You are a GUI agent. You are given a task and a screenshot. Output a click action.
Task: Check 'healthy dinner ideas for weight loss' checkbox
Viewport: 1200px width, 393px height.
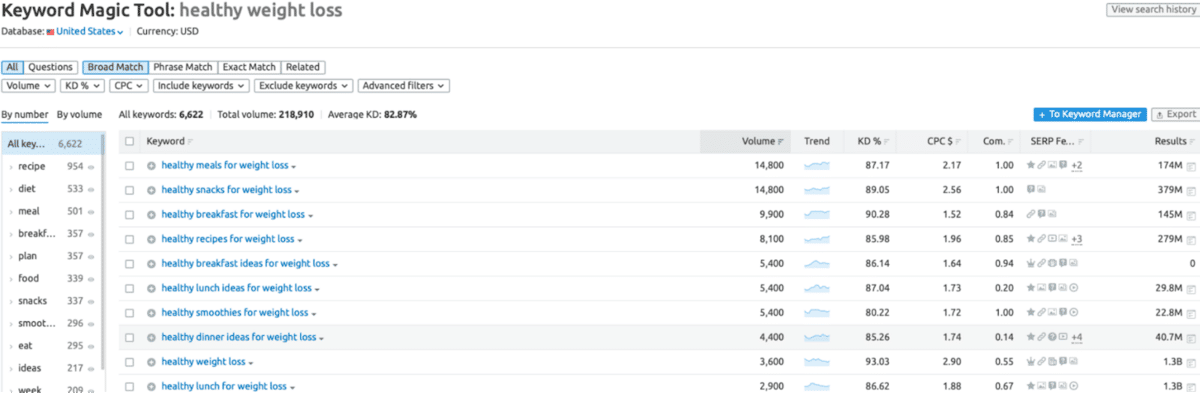point(129,338)
